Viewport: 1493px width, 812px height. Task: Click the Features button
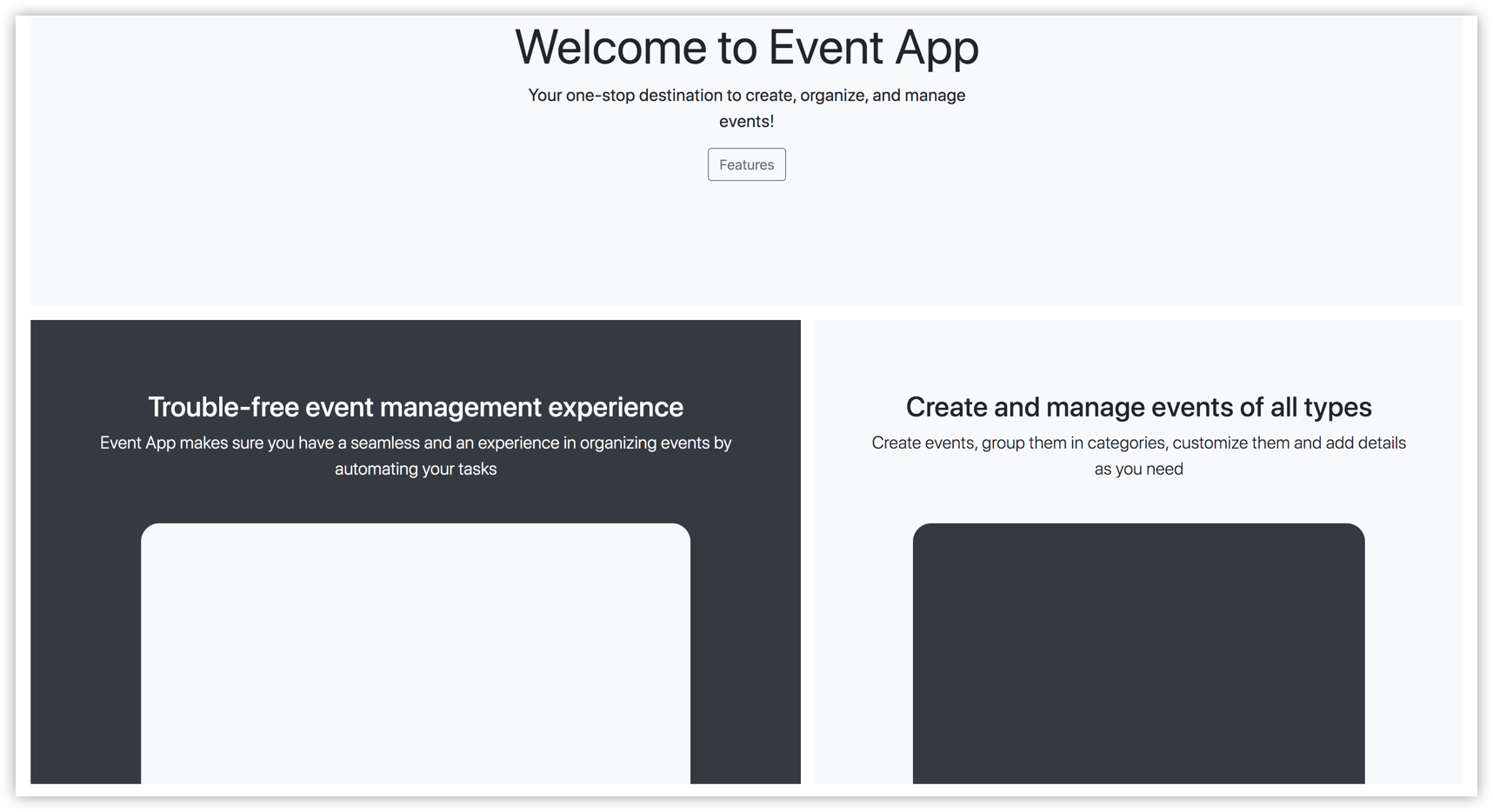(746, 164)
